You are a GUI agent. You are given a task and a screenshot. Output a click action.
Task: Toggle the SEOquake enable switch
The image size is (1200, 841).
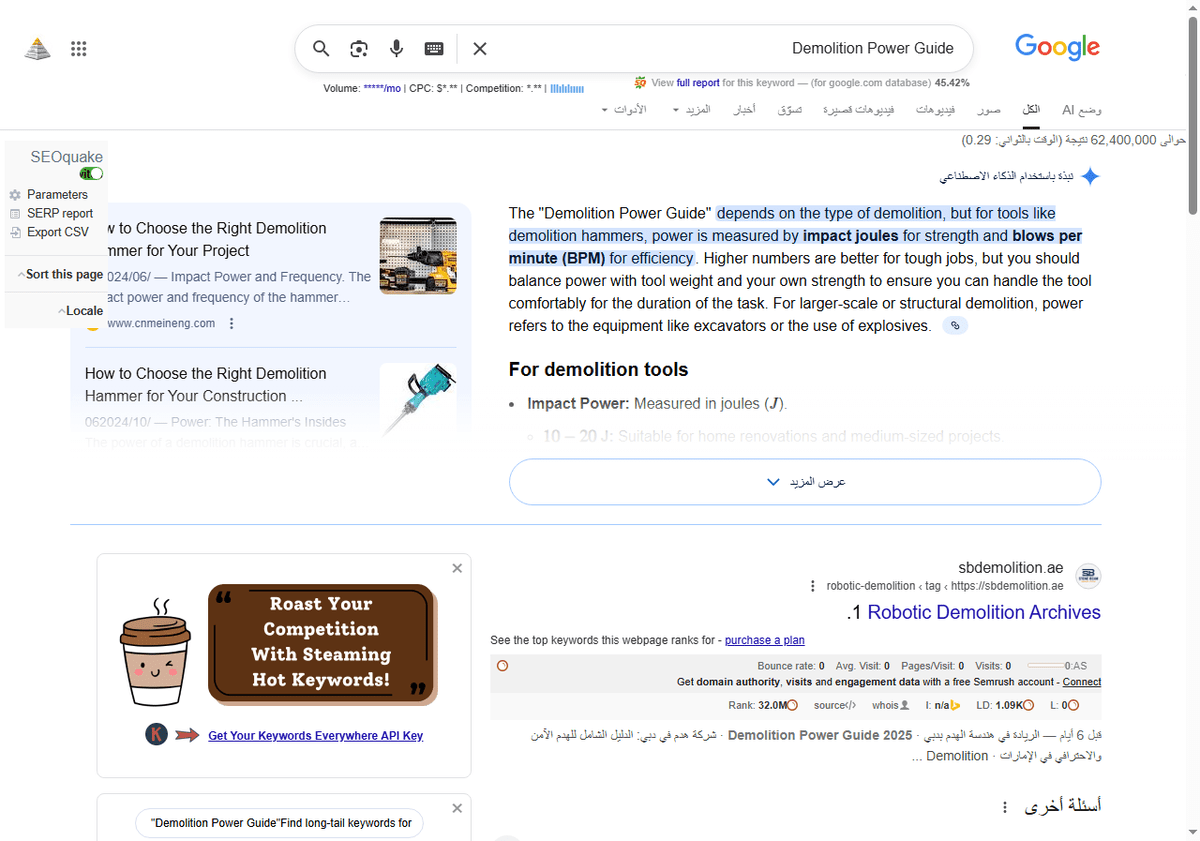click(x=91, y=173)
